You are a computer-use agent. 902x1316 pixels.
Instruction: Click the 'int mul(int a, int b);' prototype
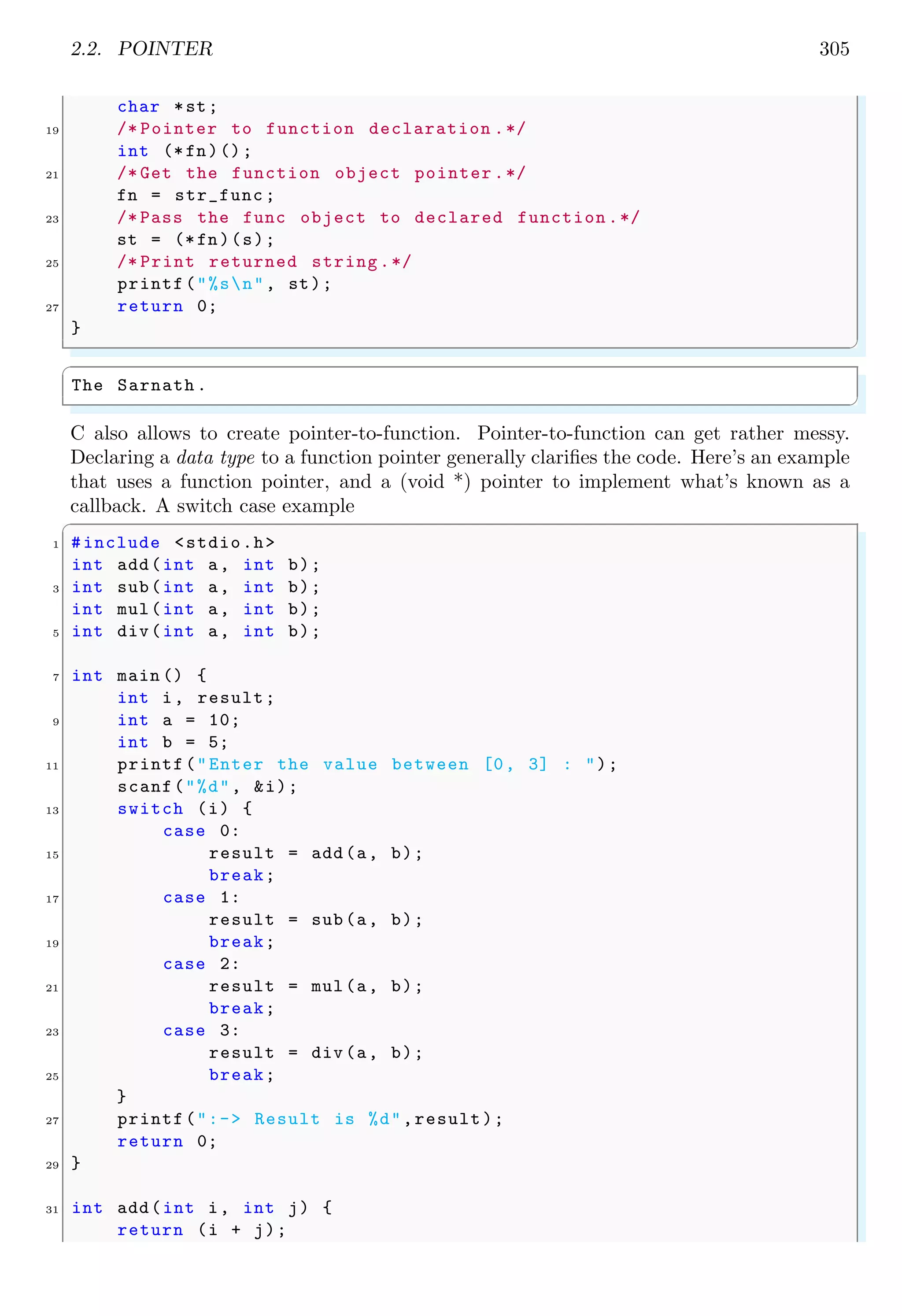196,609
